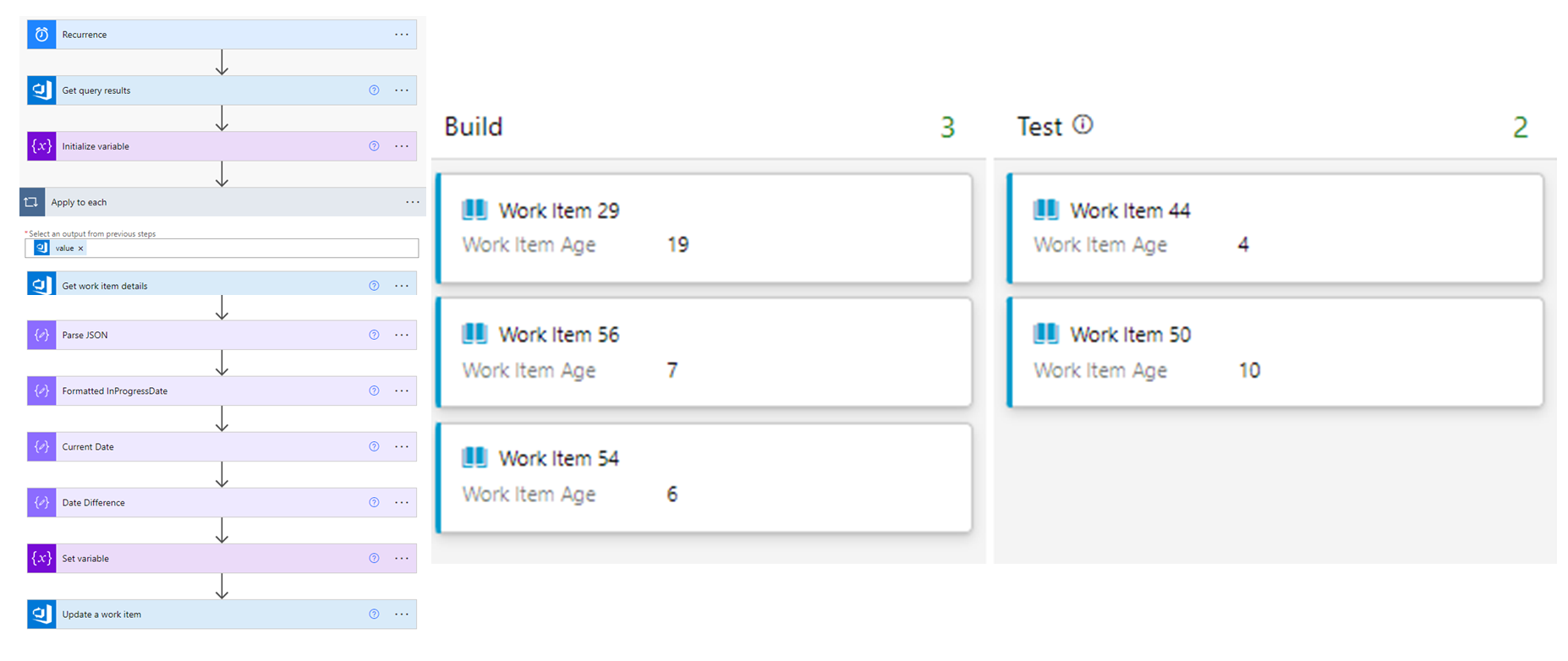Click the book icon on Work Item 29

click(x=474, y=210)
